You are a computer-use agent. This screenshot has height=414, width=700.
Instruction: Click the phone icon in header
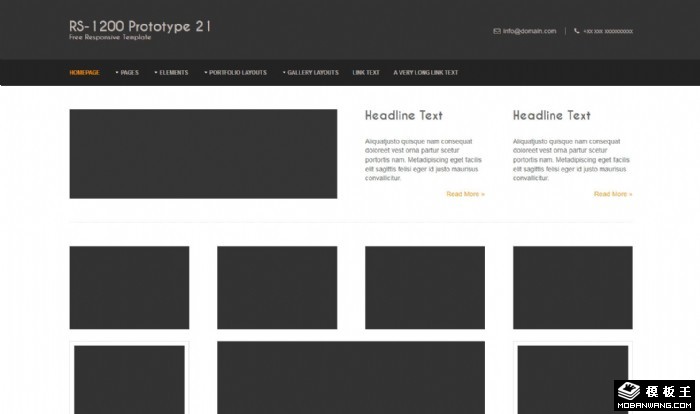click(x=576, y=31)
